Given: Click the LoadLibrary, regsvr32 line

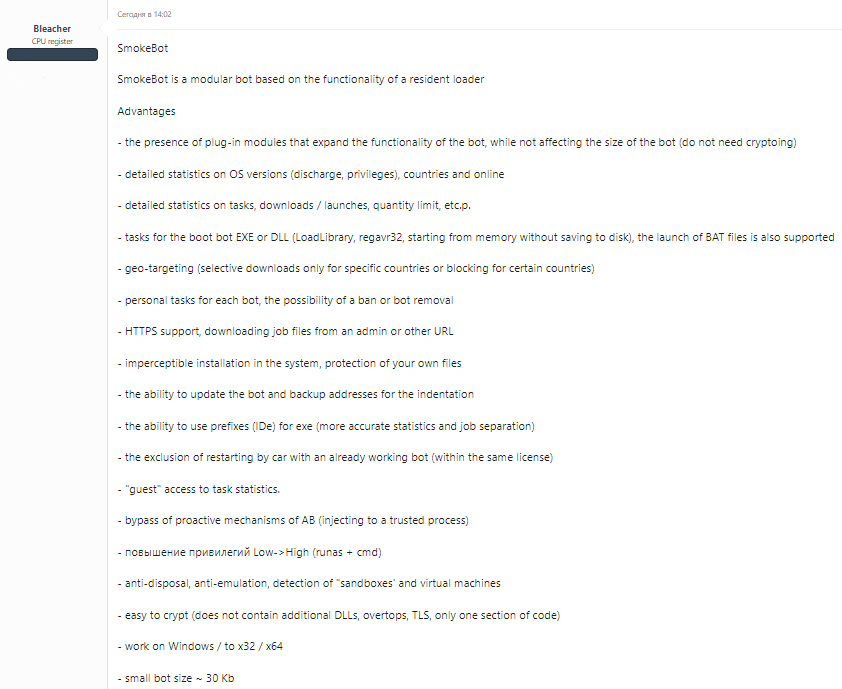Looking at the screenshot, I should pyautogui.click(x=475, y=237).
